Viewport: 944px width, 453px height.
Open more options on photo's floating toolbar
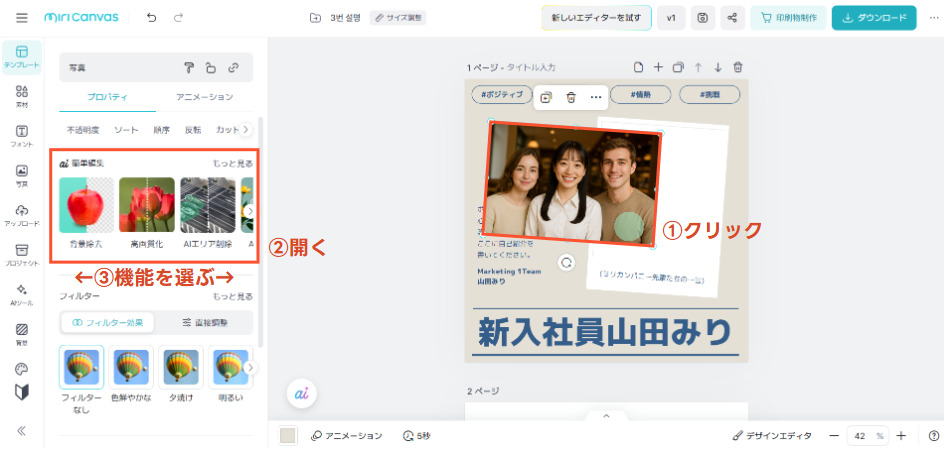pyautogui.click(x=596, y=98)
